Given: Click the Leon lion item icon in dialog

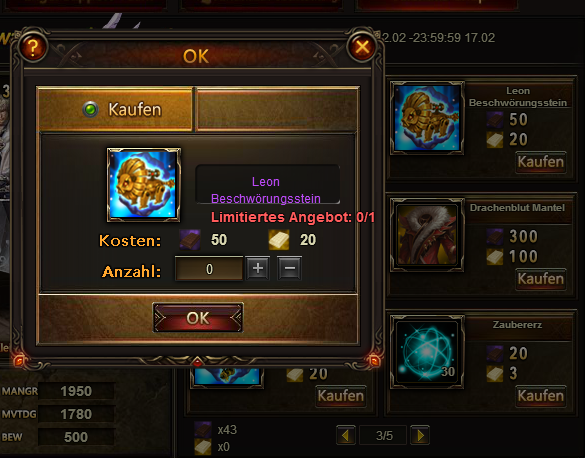Looking at the screenshot, I should (x=144, y=185).
